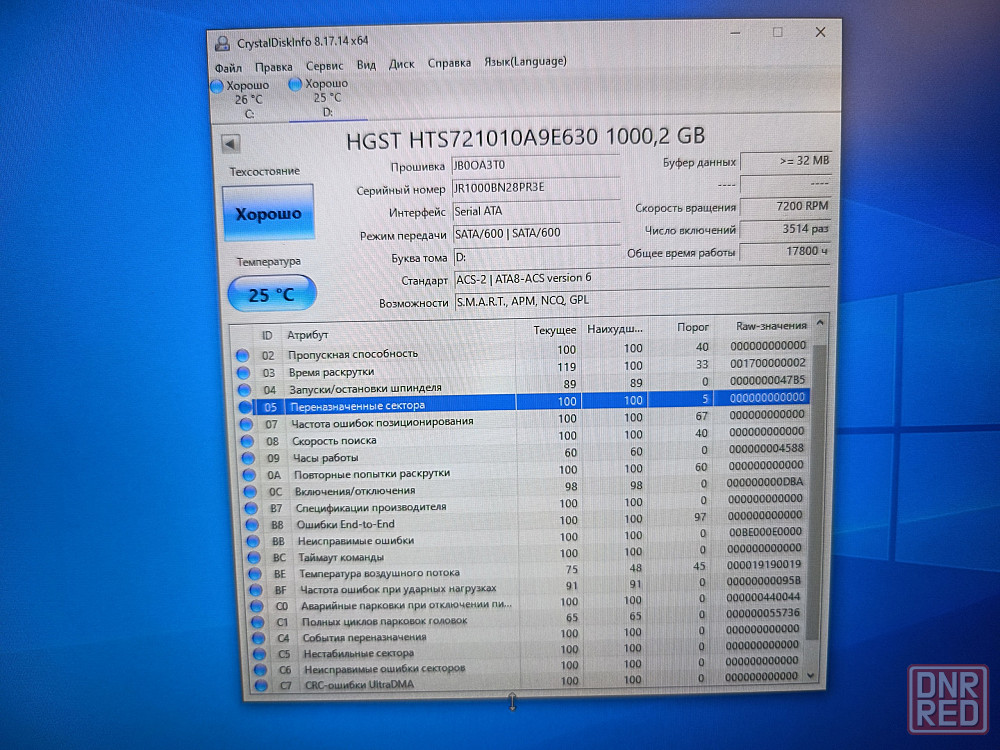Expand the Язык(Language) menu
Image resolution: width=1000 pixels, height=750 pixels.
point(525,61)
